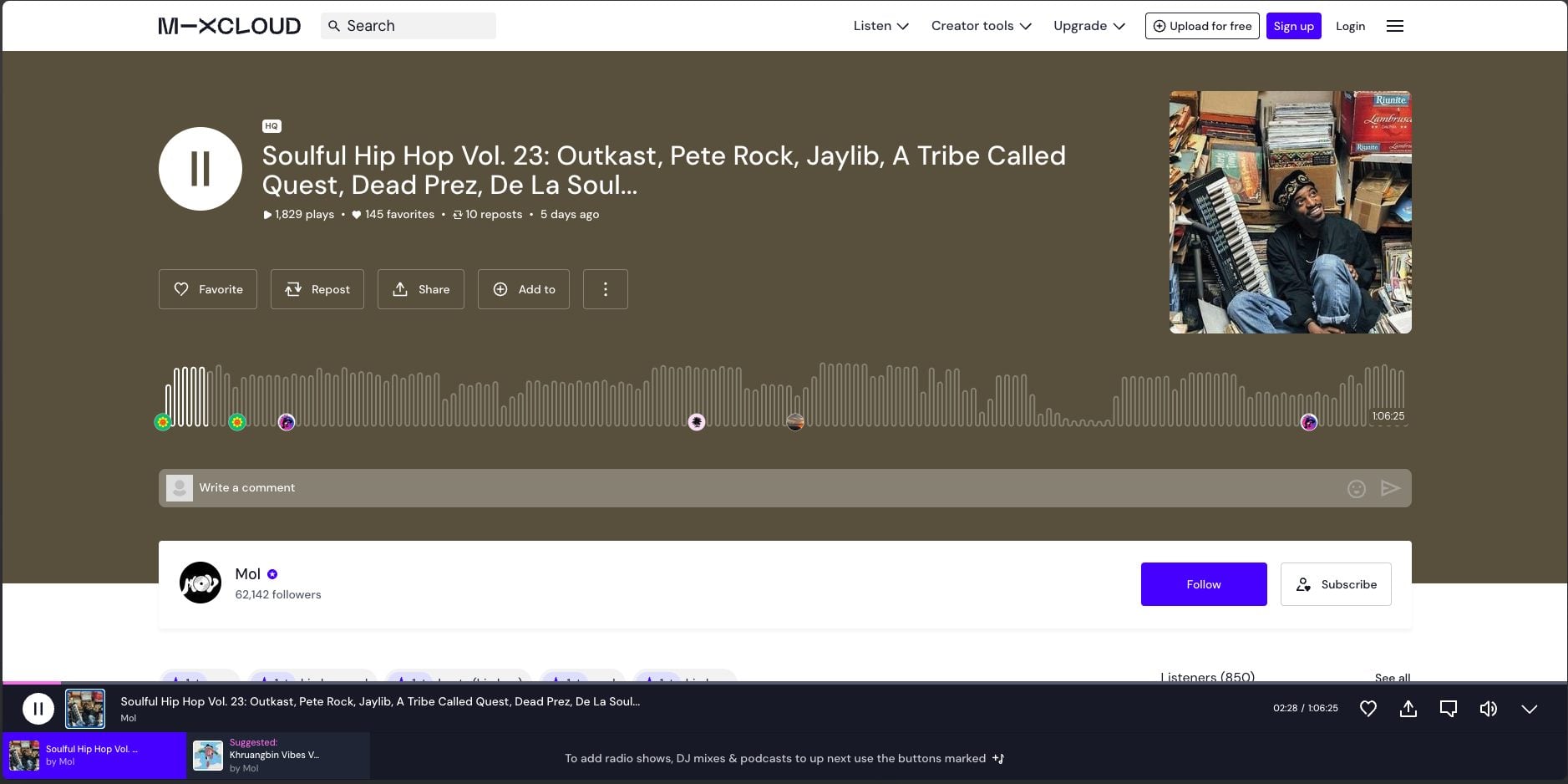Click the verified badge next to Mol
Screen dimensions: 1568x784
pyautogui.click(x=272, y=574)
